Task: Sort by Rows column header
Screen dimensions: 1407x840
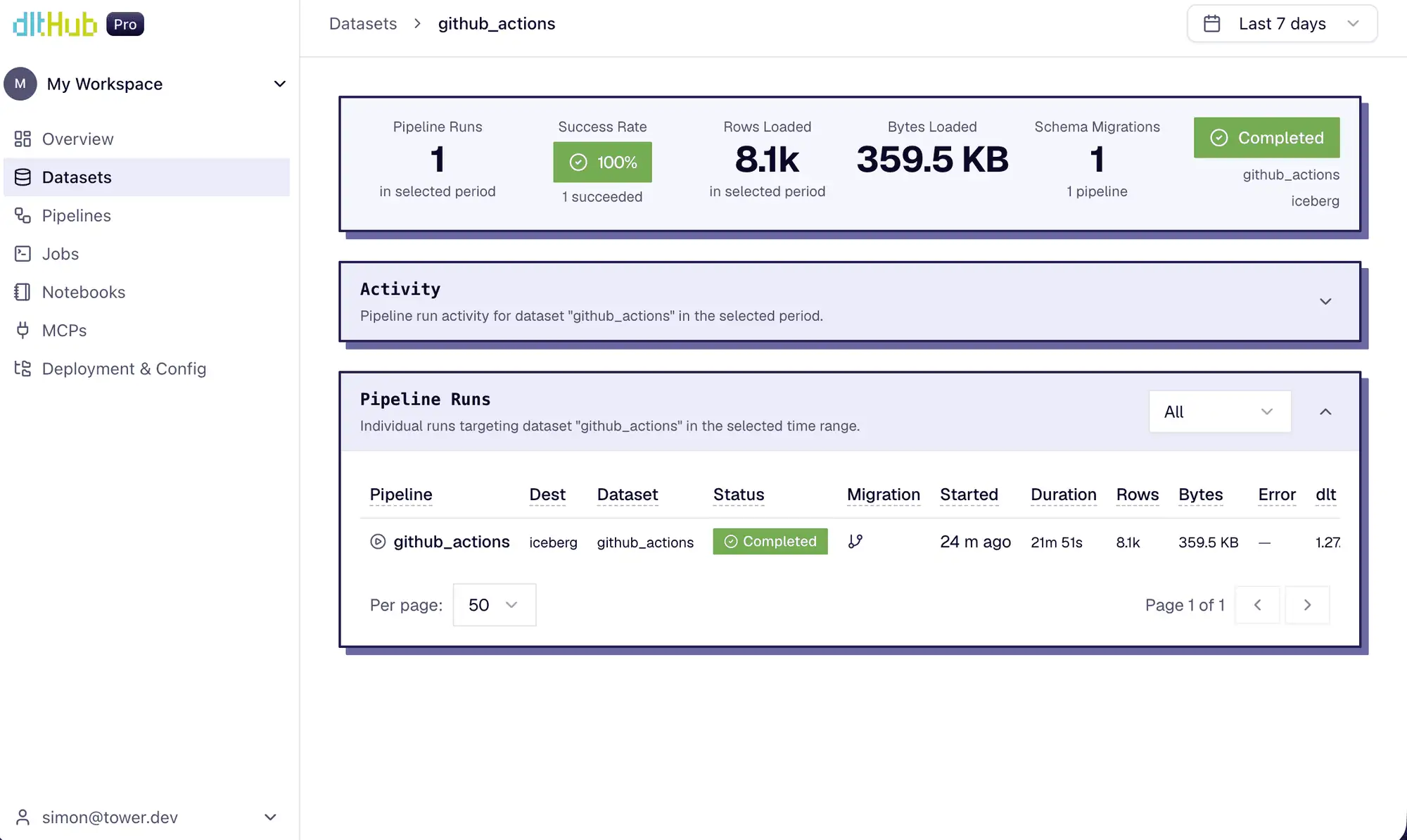Action: pos(1138,495)
